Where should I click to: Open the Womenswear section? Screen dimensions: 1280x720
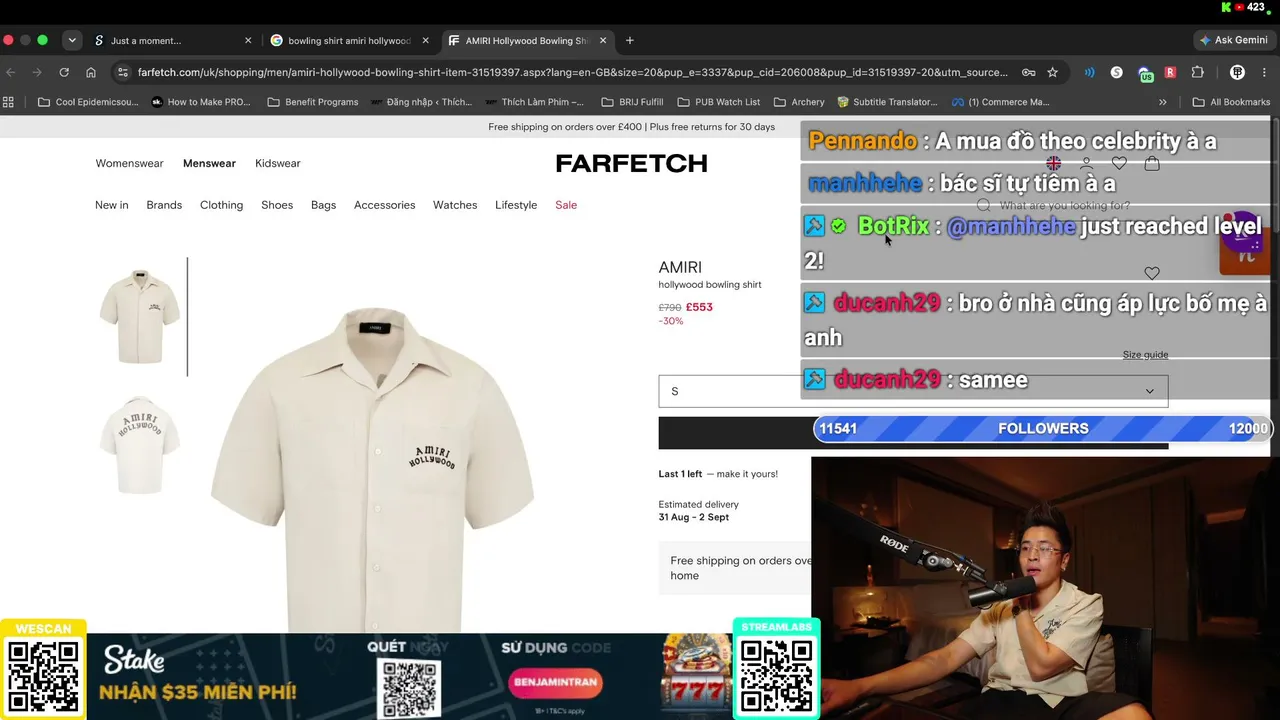(x=129, y=163)
